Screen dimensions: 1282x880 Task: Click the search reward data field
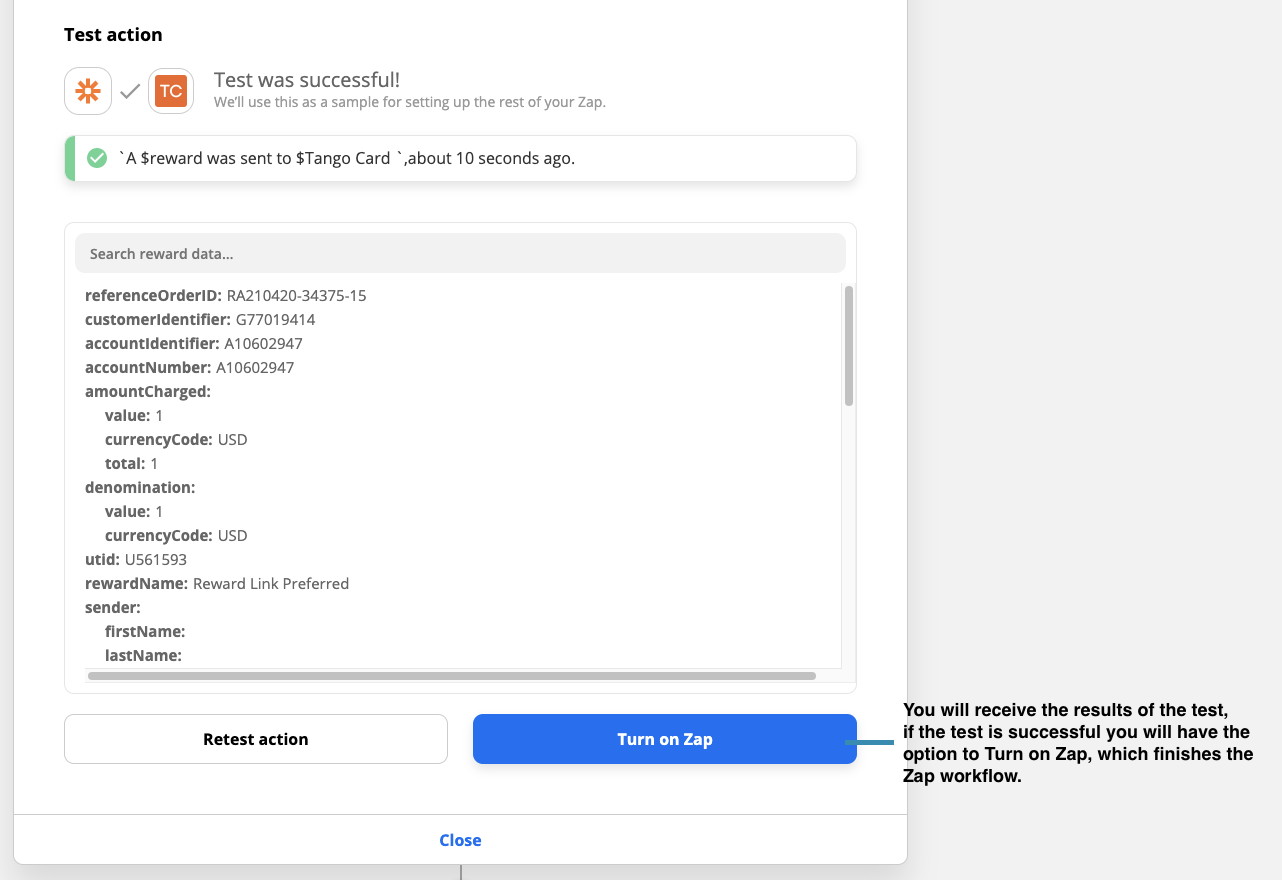(460, 253)
